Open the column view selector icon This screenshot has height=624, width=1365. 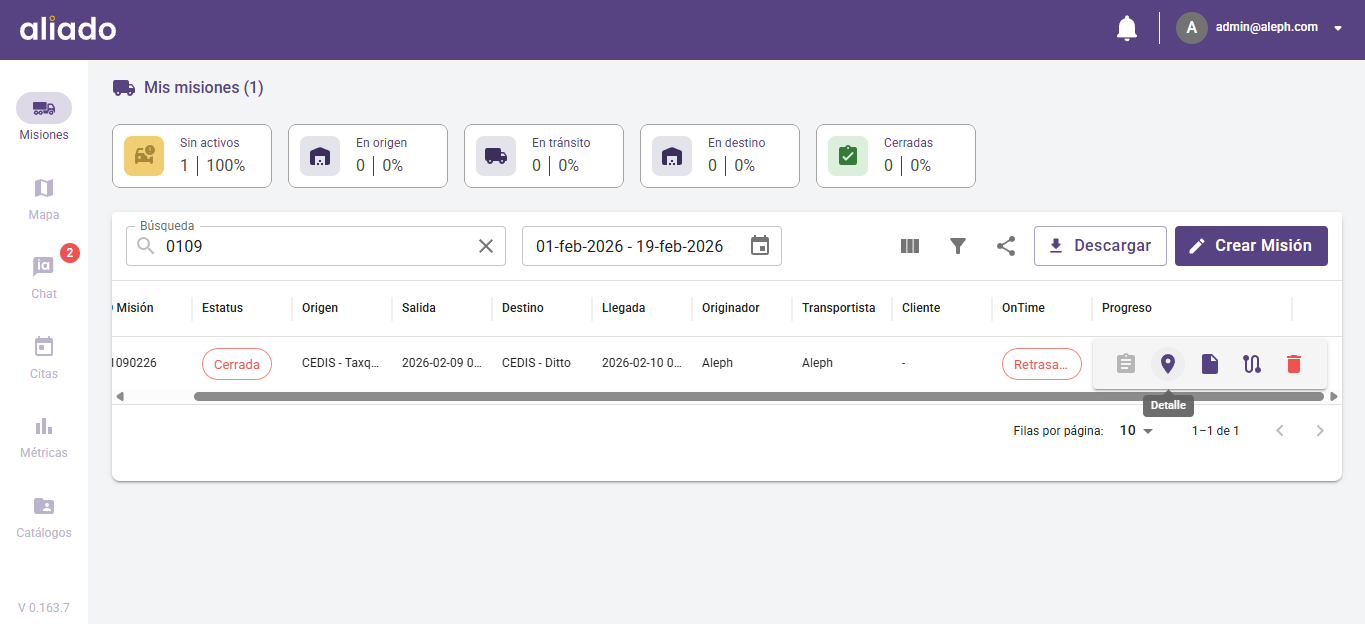click(910, 246)
